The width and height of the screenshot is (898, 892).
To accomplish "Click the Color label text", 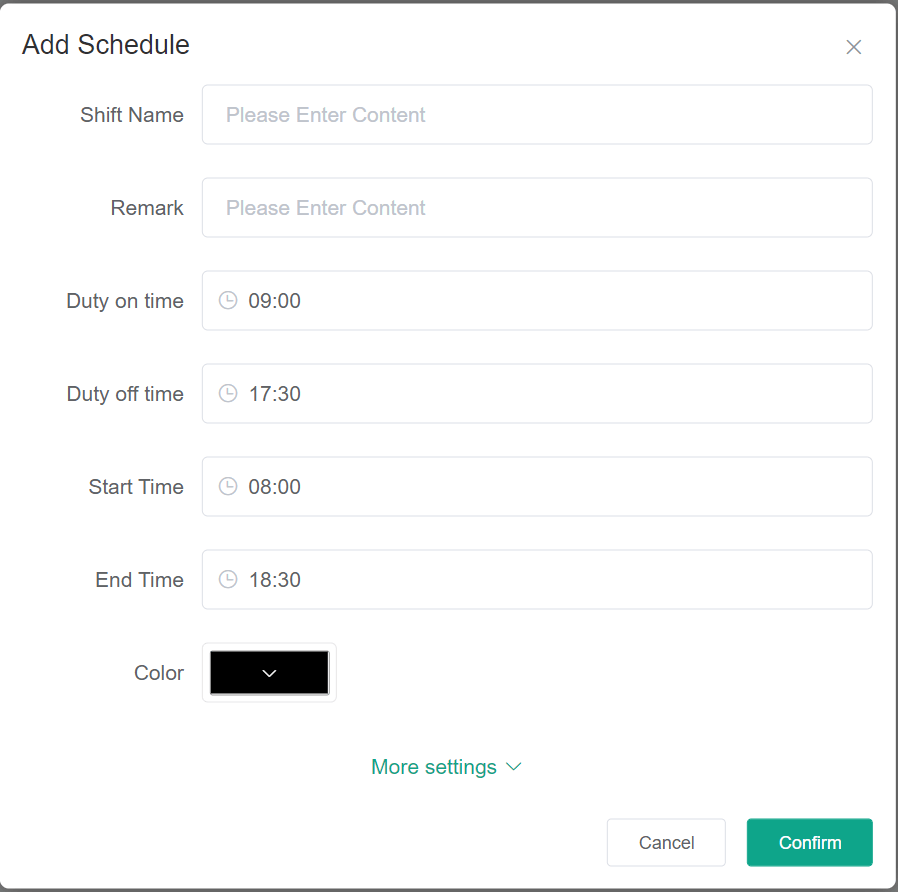I will pos(159,673).
